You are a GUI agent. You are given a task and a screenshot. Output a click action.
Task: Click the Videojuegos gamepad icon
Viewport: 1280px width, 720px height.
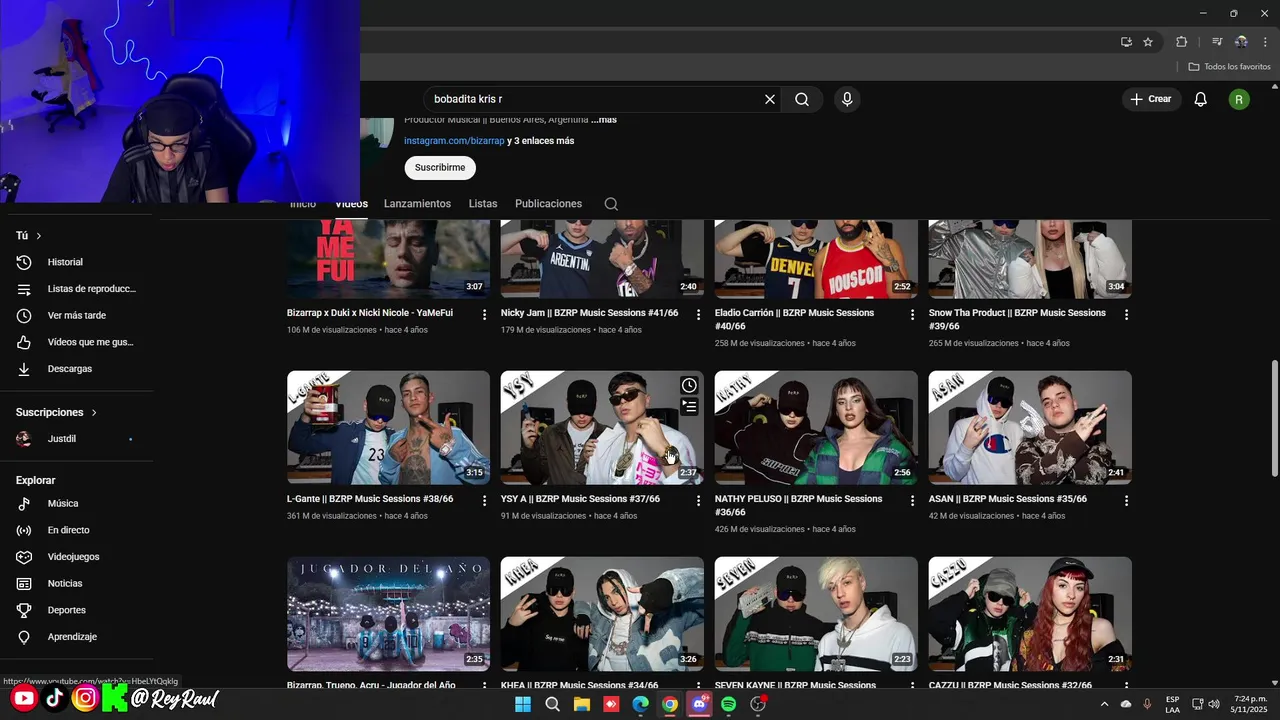point(24,557)
